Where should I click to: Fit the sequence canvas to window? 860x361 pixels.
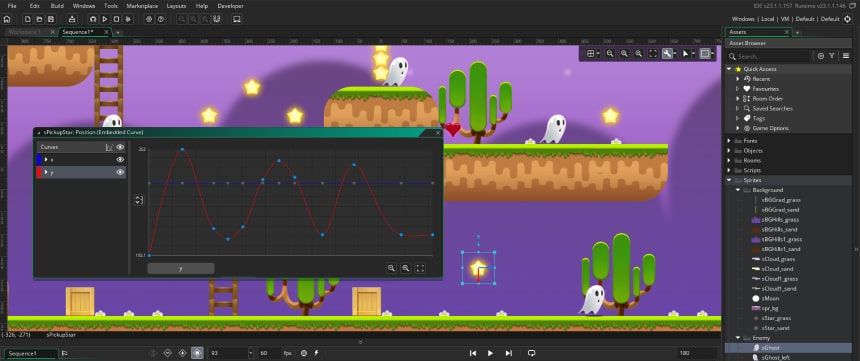(653, 53)
